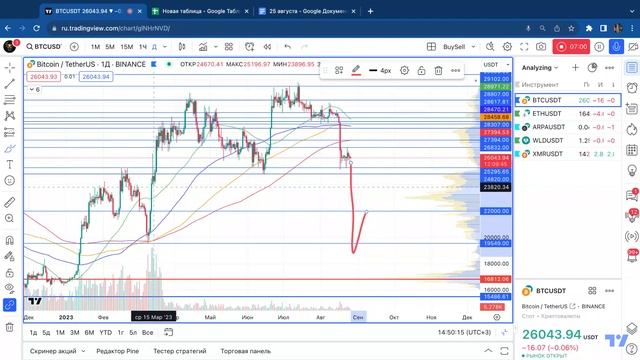Create an alert from top toolbar
Screen dimensions: 640x360
pyautogui.click(x=249, y=47)
